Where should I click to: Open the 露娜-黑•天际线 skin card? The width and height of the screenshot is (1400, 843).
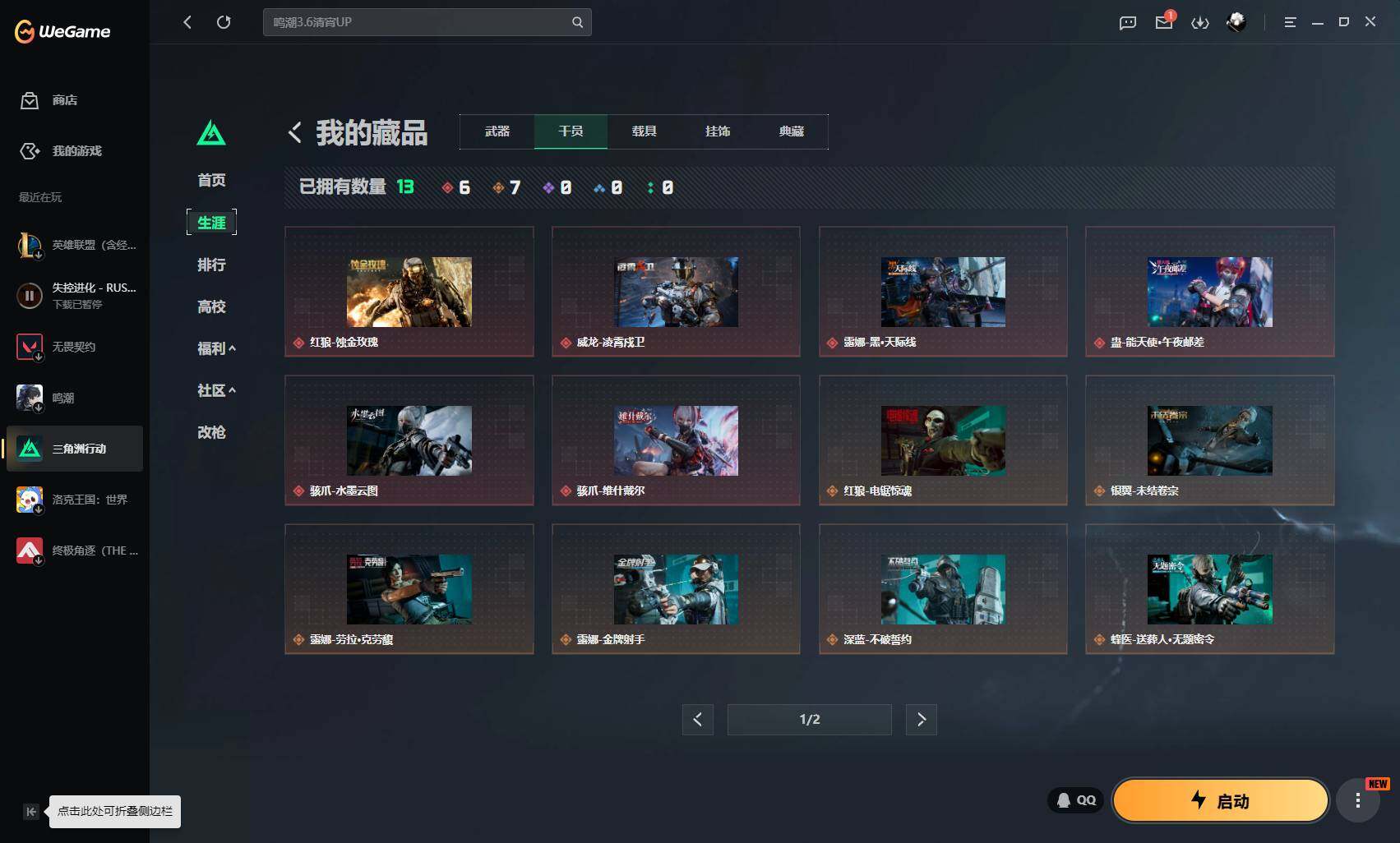(943, 292)
